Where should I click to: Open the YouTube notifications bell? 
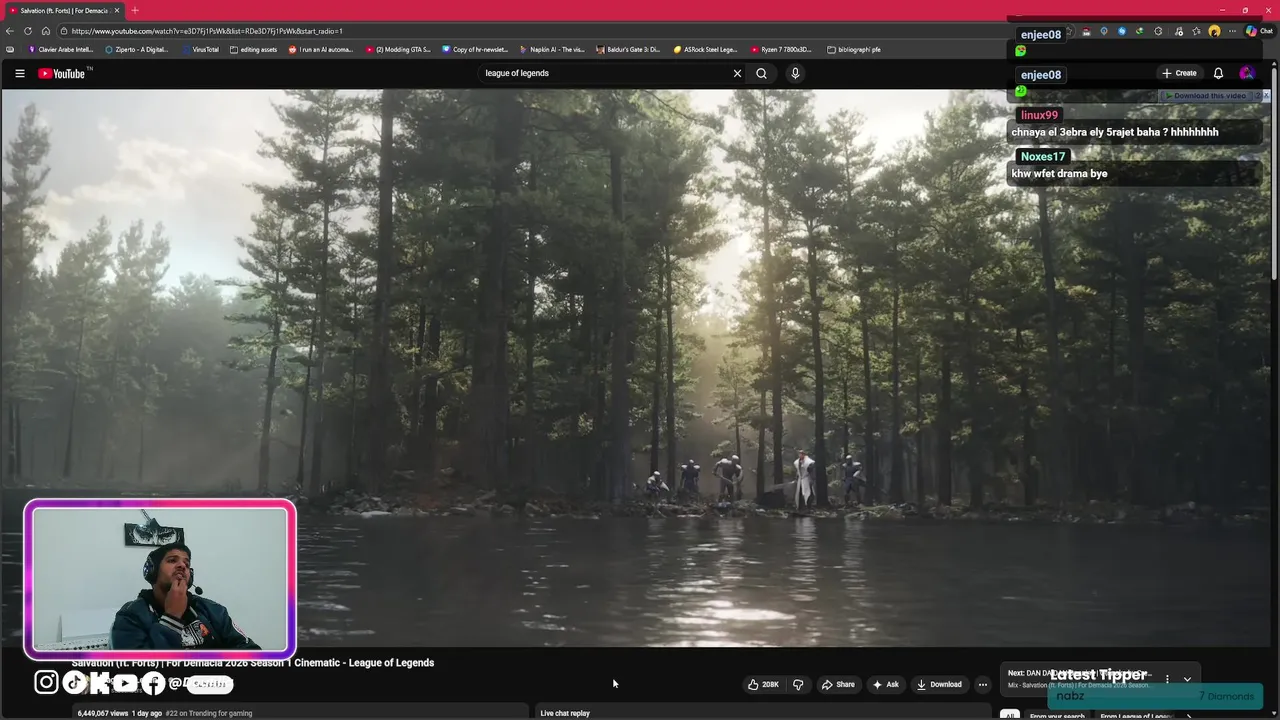1218,73
